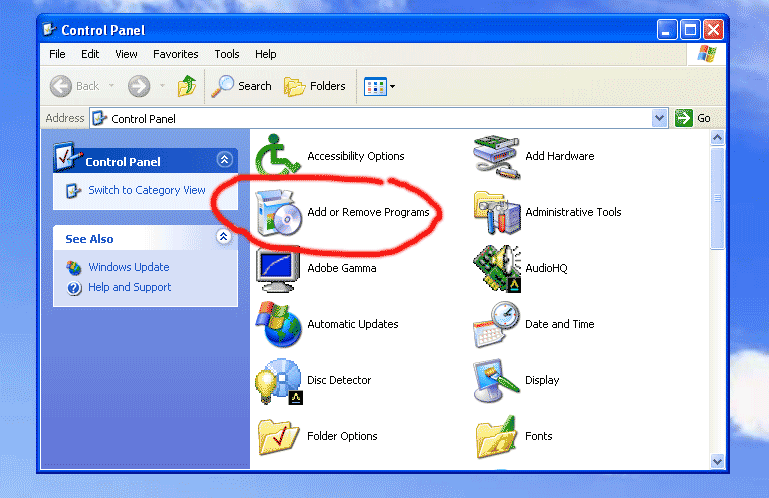Open the Edit menu
This screenshot has height=498, width=769.
90,54
